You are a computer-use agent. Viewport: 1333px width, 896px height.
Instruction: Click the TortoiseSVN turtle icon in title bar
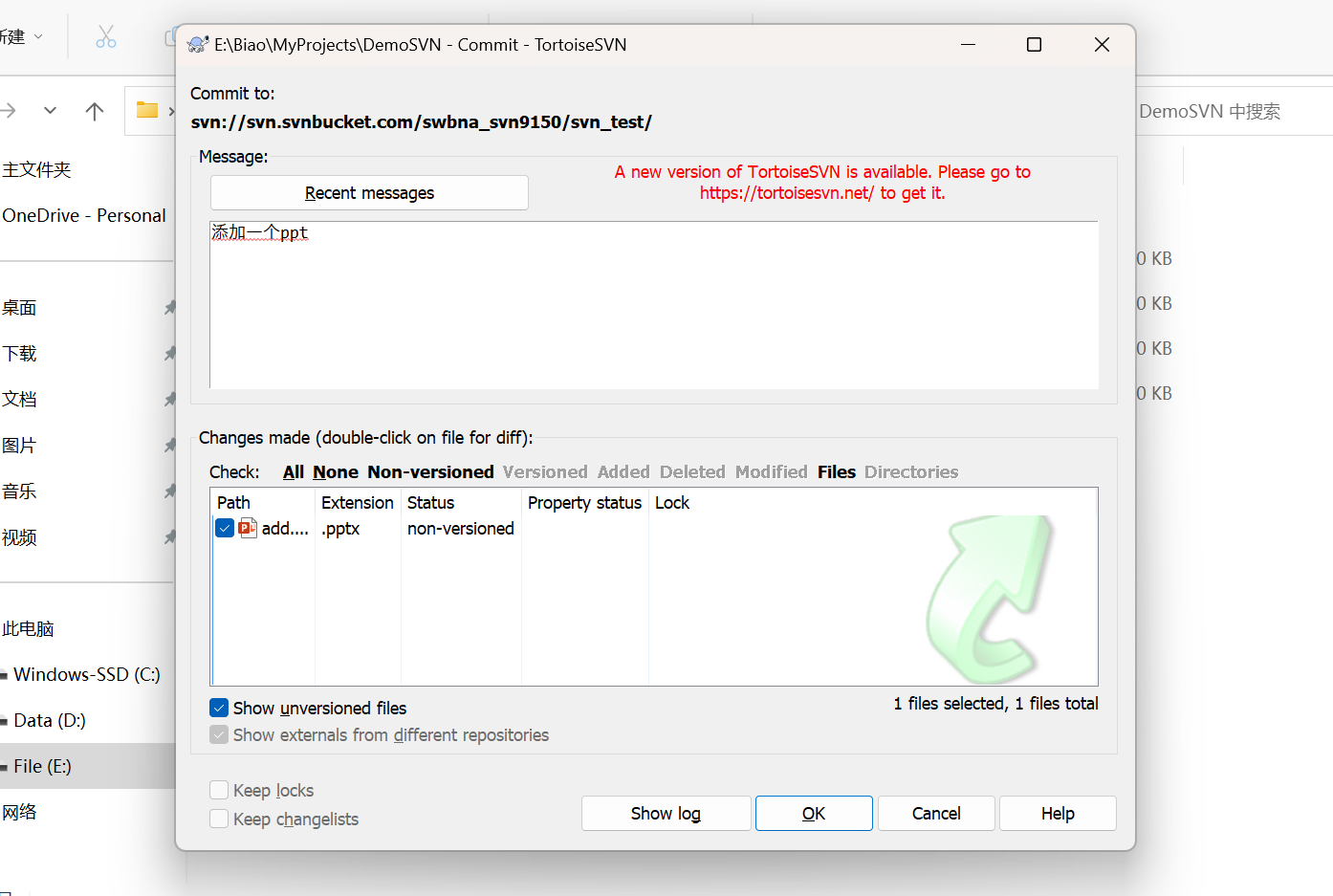pos(198,45)
